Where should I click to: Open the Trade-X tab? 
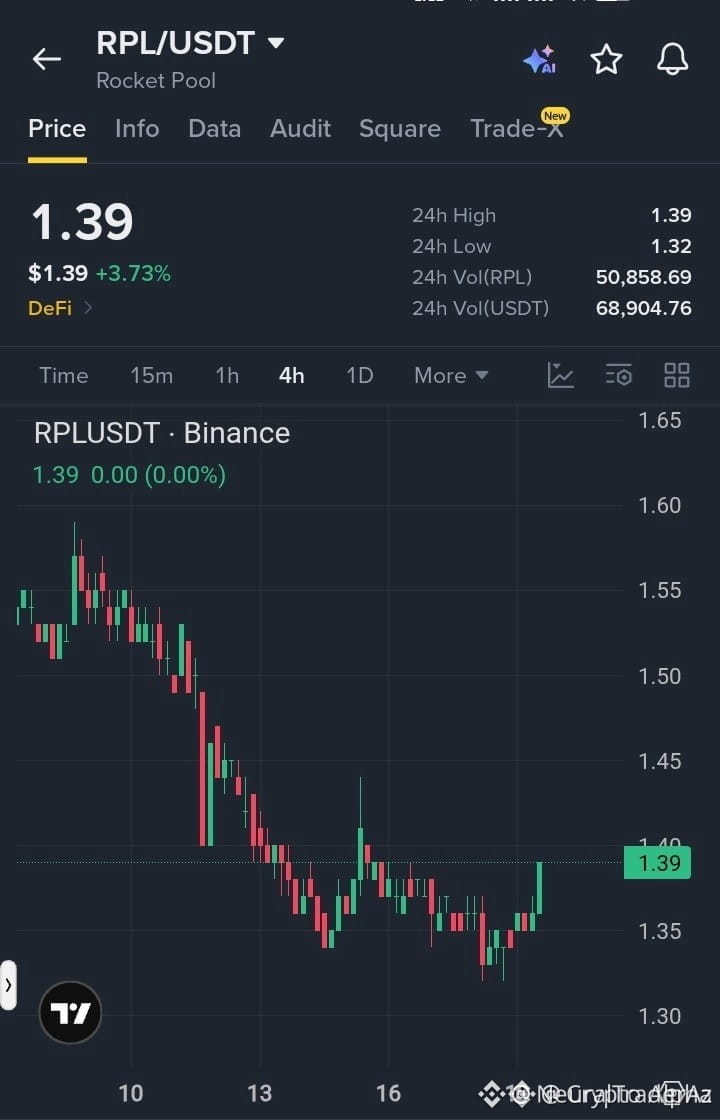(x=516, y=129)
